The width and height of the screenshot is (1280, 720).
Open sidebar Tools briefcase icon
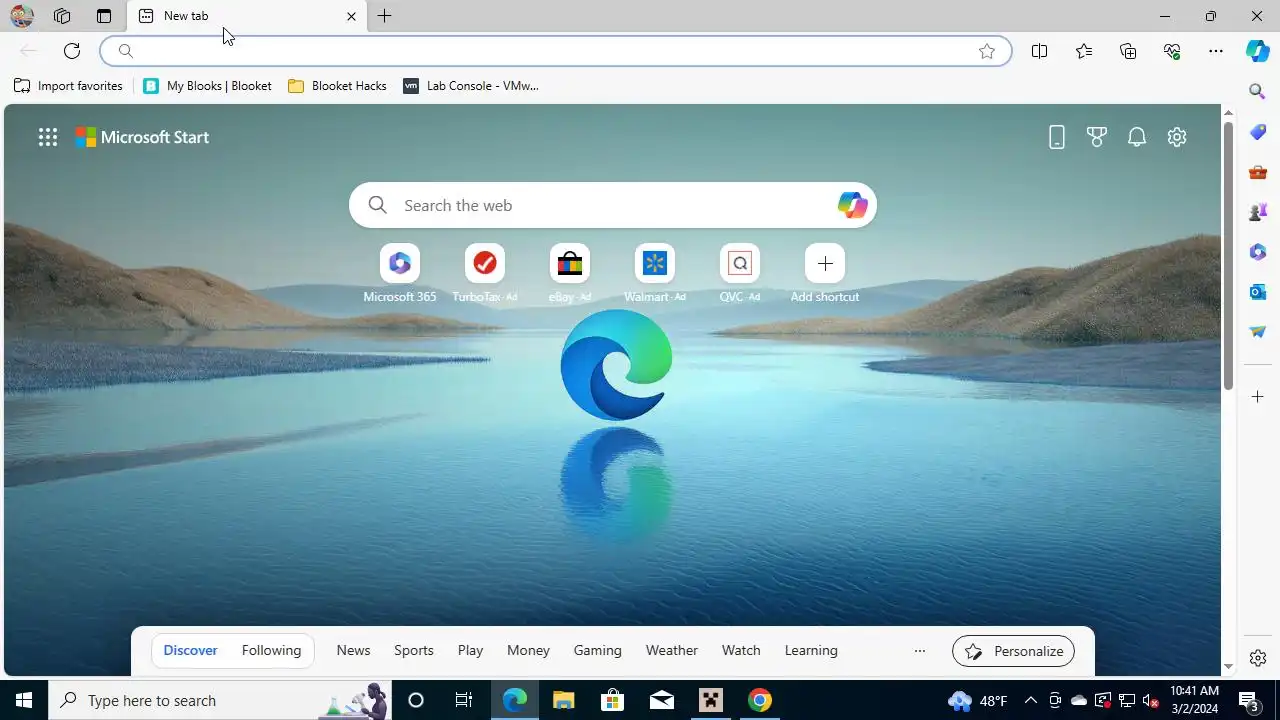coord(1258,172)
